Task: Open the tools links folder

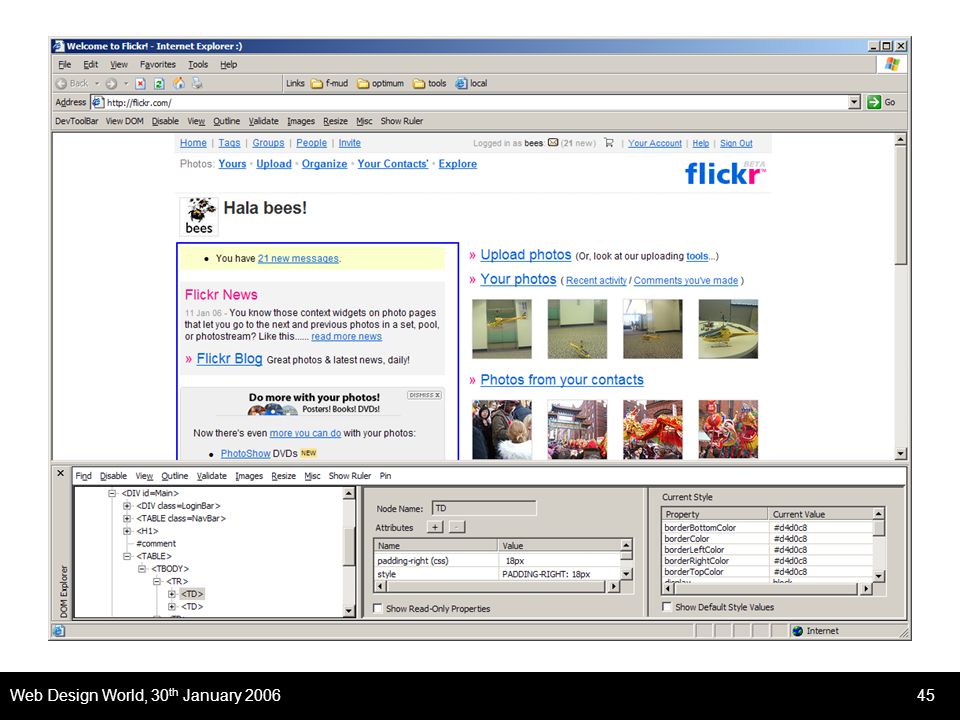Action: 430,83
